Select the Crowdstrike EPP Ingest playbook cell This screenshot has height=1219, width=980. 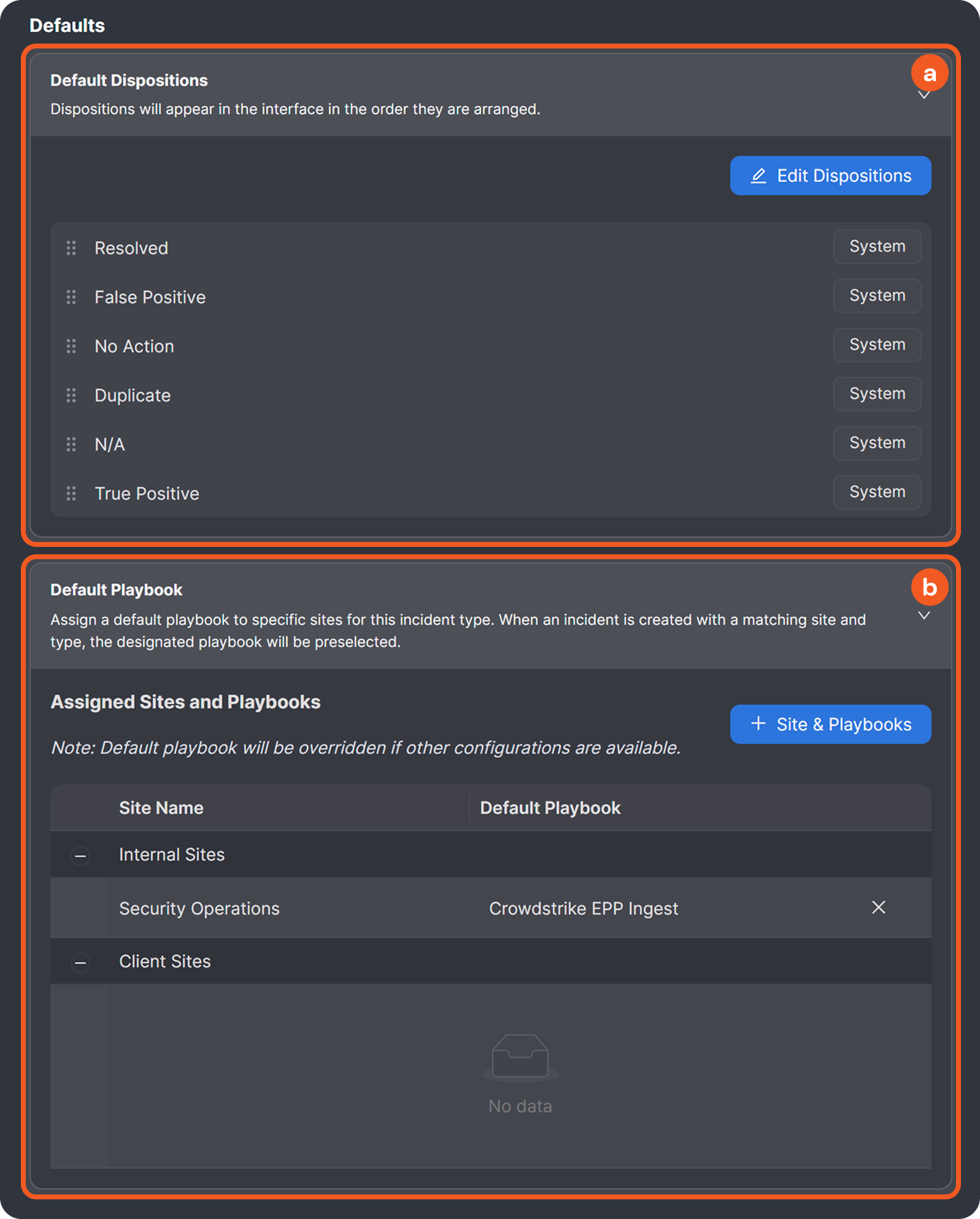[x=584, y=908]
